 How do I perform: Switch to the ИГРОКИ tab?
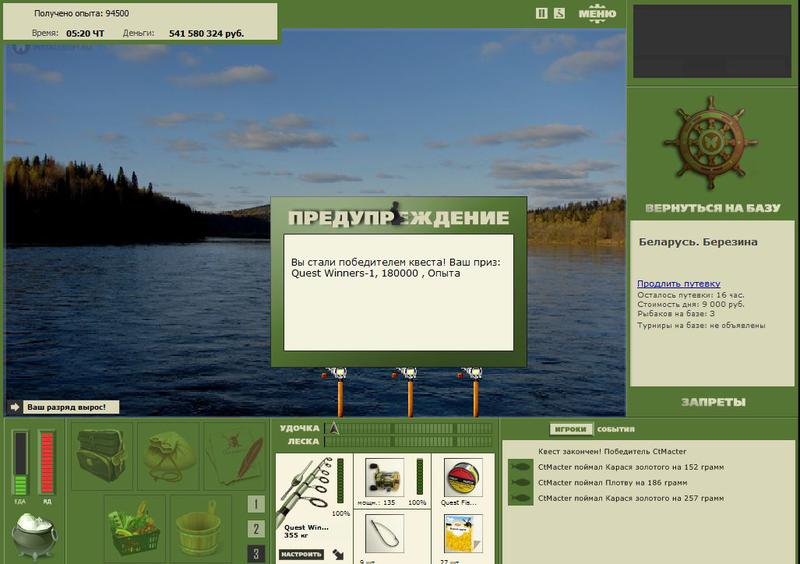click(x=571, y=429)
